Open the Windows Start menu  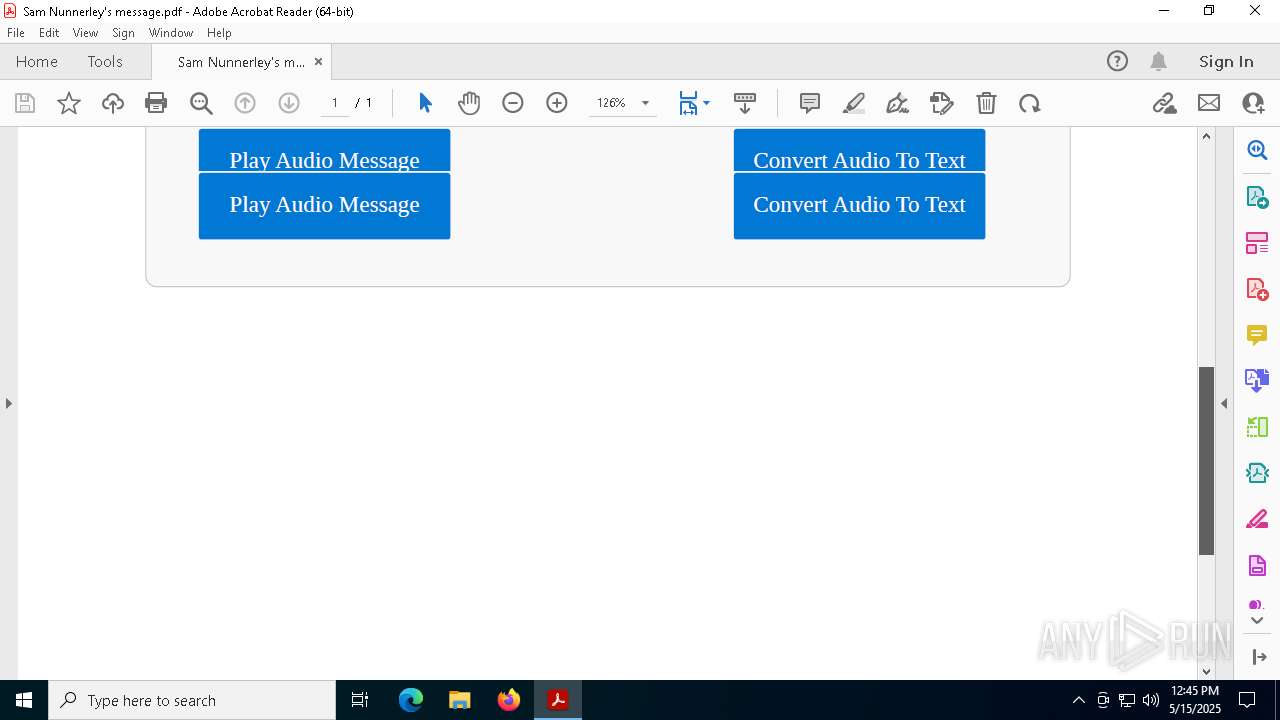tap(24, 700)
